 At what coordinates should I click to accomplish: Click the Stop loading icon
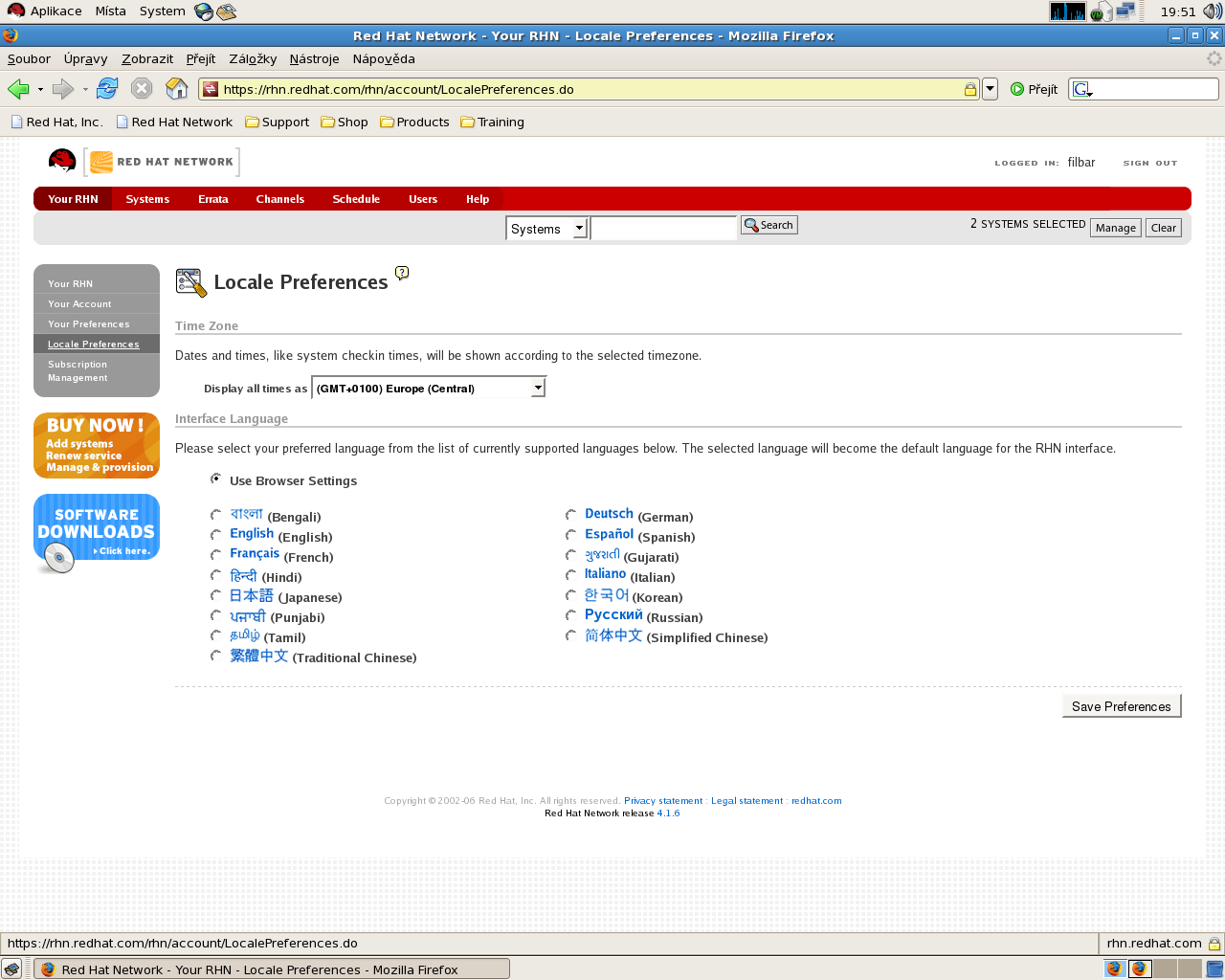click(142, 89)
